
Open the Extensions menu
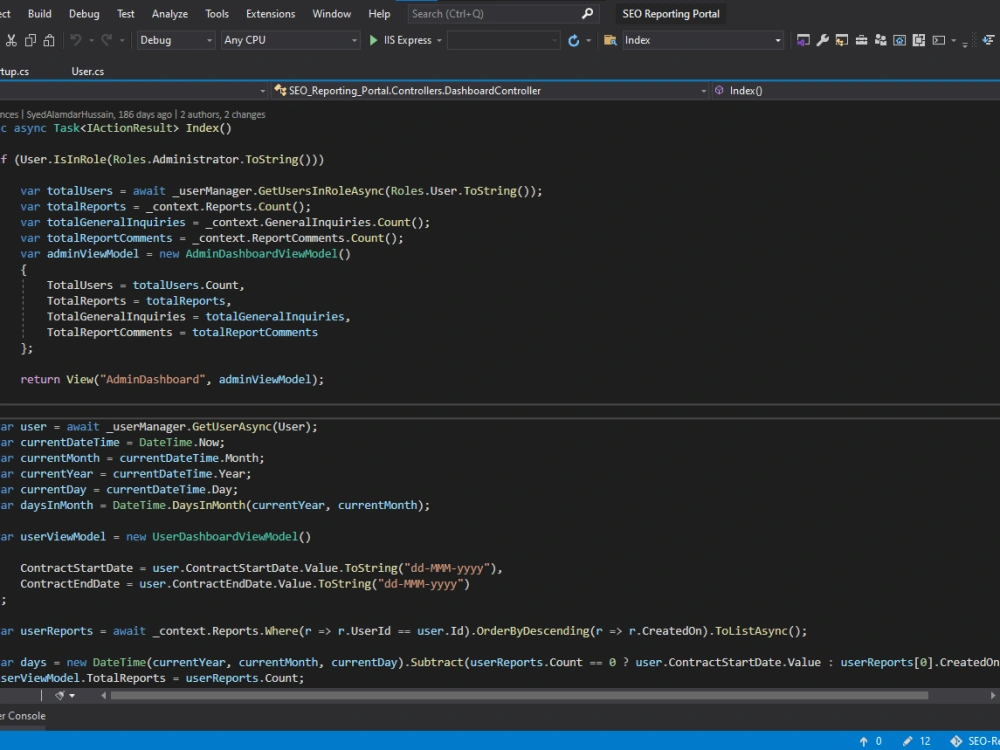pyautogui.click(x=270, y=13)
